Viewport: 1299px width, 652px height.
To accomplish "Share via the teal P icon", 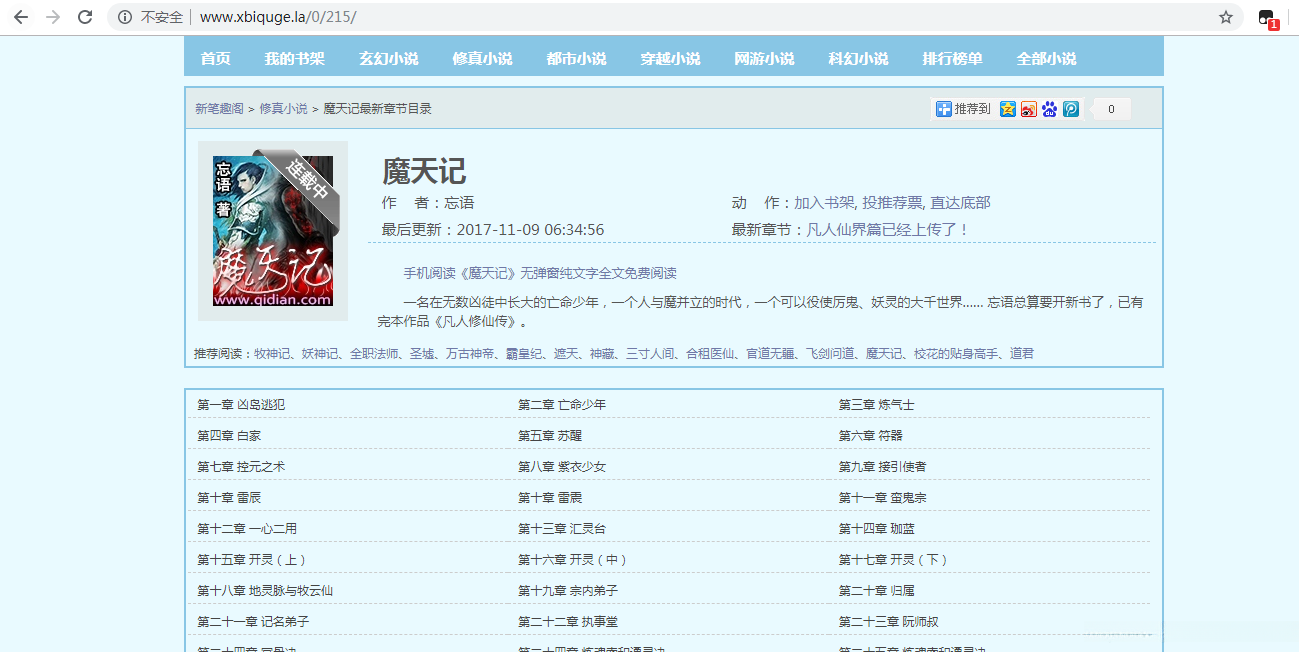I will tap(1071, 109).
